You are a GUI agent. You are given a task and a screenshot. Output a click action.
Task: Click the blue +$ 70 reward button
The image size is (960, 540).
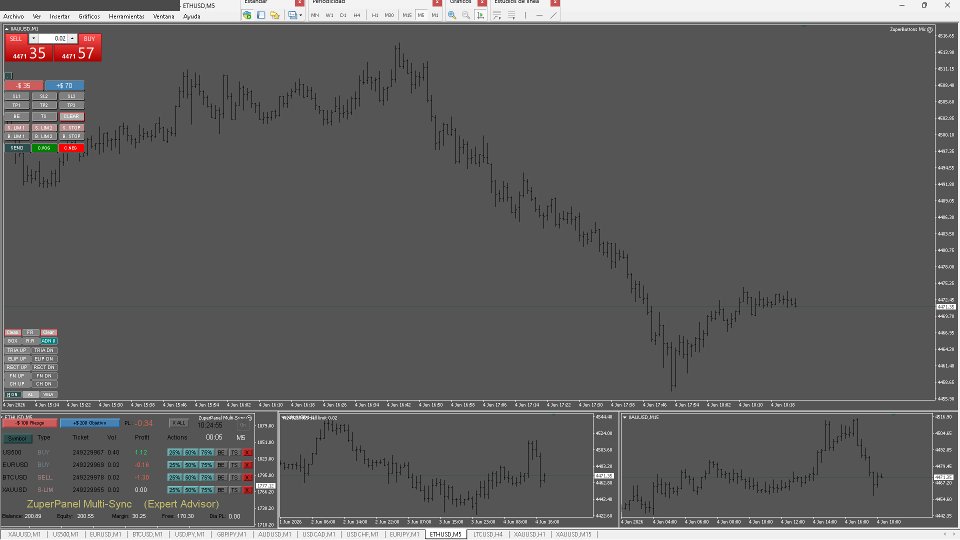pos(64,86)
